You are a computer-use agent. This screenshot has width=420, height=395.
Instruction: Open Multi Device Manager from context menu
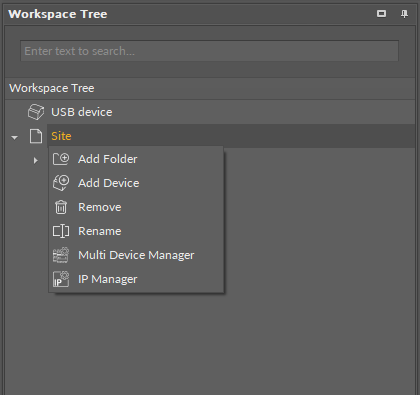136,255
